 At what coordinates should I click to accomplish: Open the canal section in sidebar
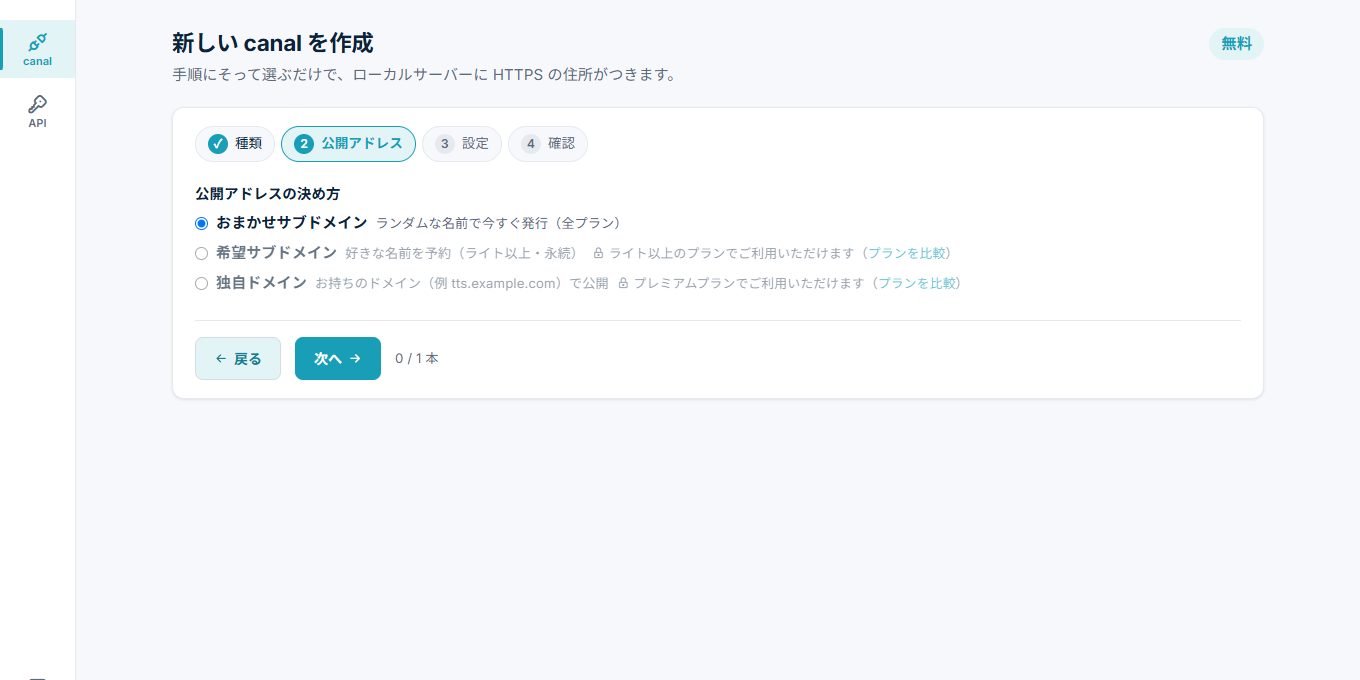37,49
